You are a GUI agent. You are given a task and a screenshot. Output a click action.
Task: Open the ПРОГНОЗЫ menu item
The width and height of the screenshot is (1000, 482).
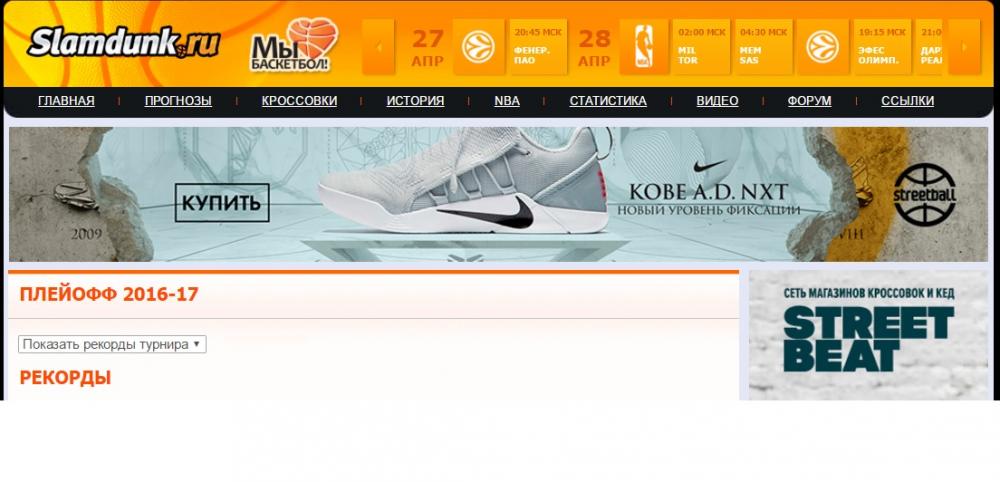tap(178, 101)
